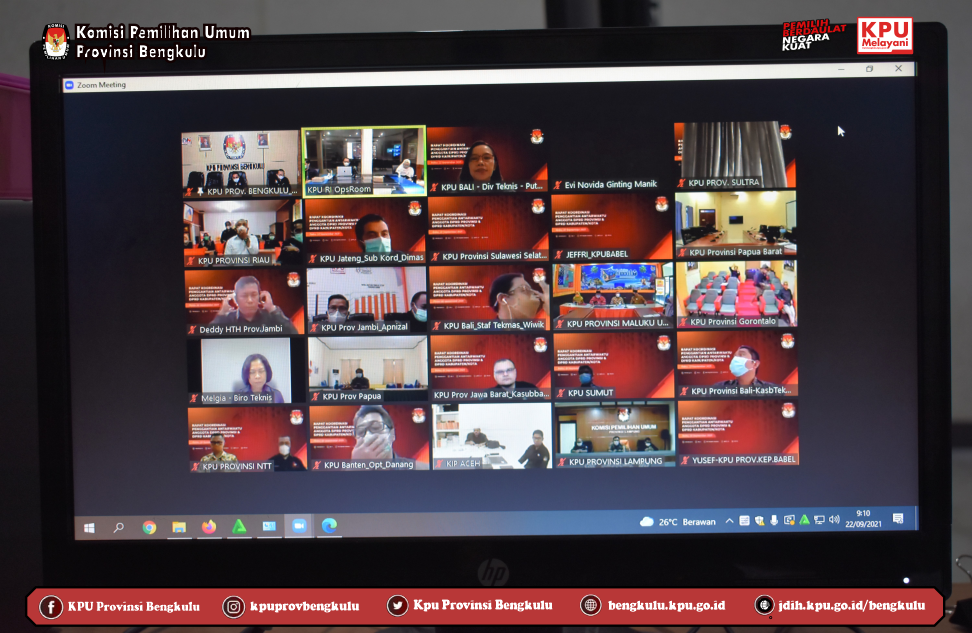Screen dimensions: 972x633
Task: Click the Zoom Meeting window title bar
Action: pyautogui.click(x=450, y=85)
